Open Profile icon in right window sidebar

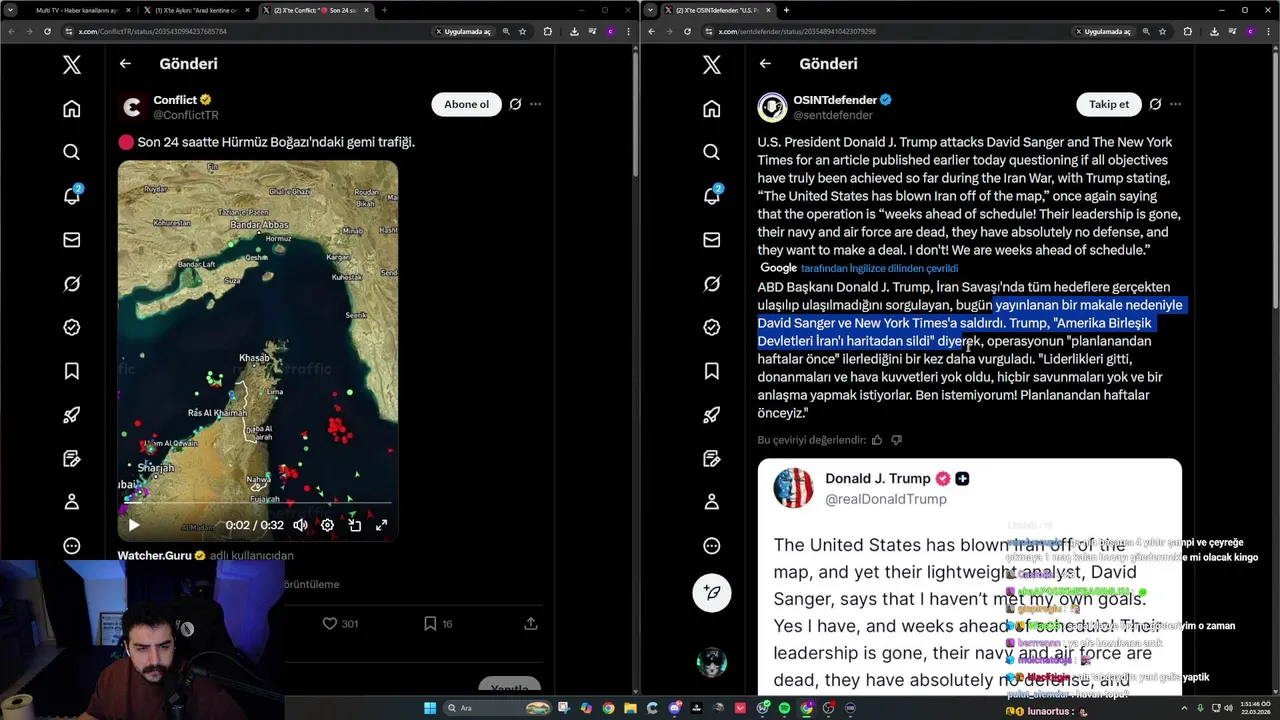pos(711,502)
